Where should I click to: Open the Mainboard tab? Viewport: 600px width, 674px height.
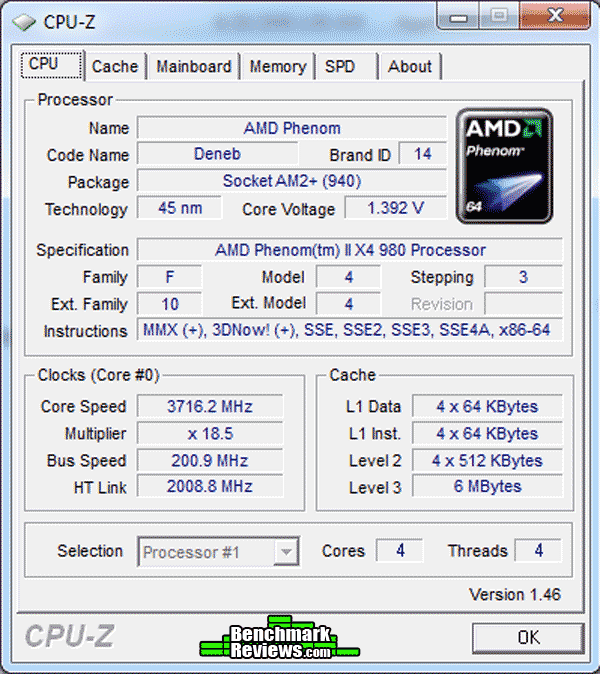(x=193, y=67)
